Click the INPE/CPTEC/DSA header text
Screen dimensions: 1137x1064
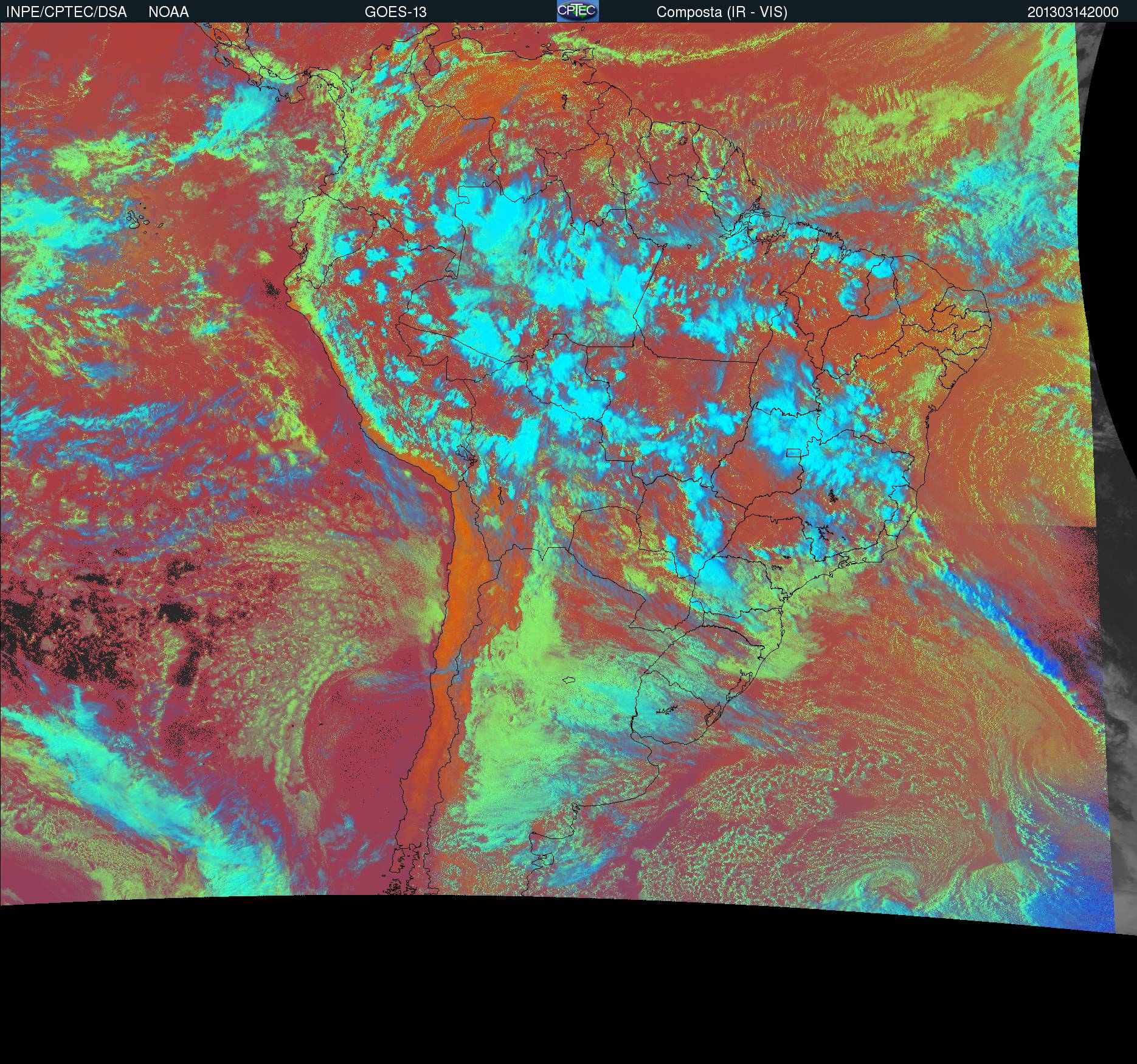click(x=66, y=12)
